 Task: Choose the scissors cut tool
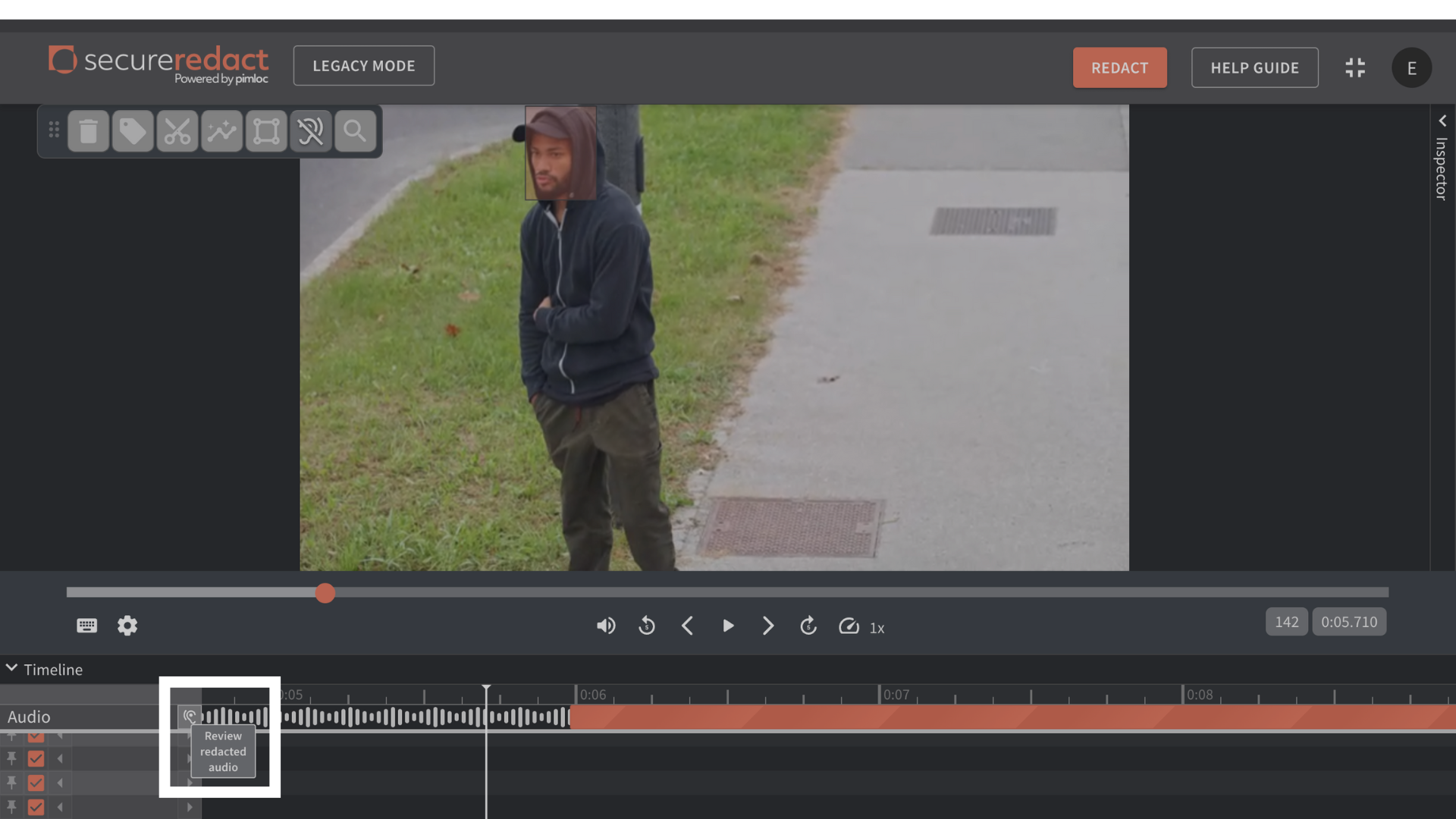click(177, 131)
